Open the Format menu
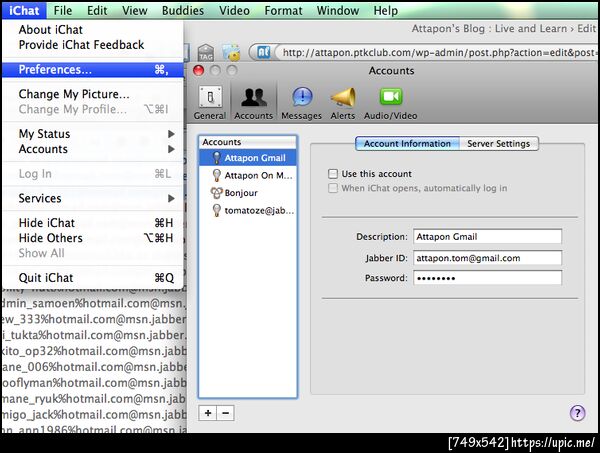The width and height of the screenshot is (600, 453). pos(283,10)
